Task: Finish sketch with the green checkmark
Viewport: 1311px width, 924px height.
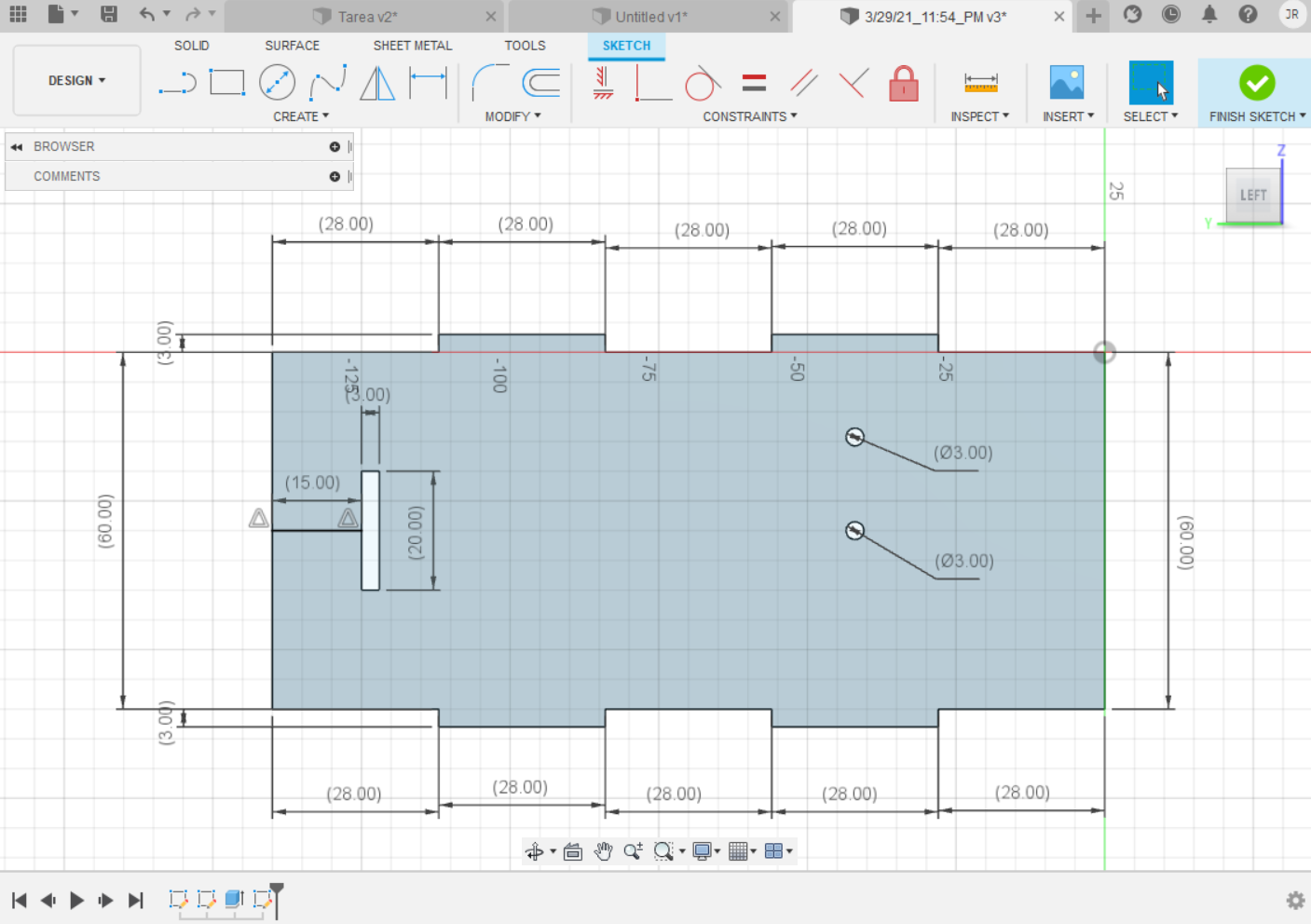Action: click(1257, 83)
